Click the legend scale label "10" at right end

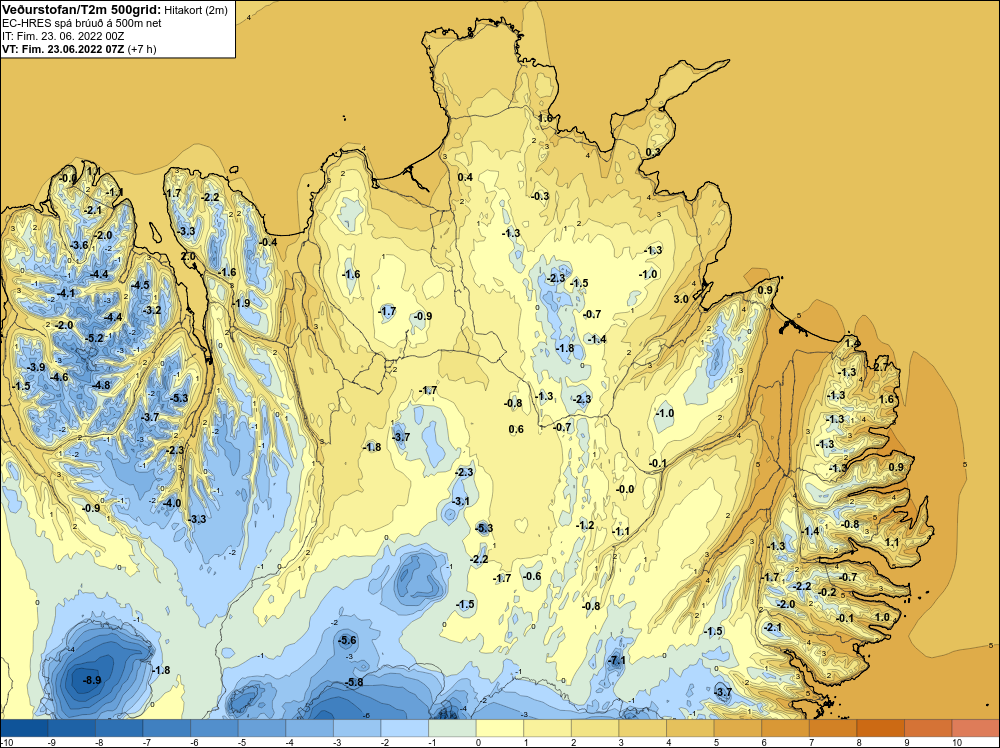[x=957, y=742]
